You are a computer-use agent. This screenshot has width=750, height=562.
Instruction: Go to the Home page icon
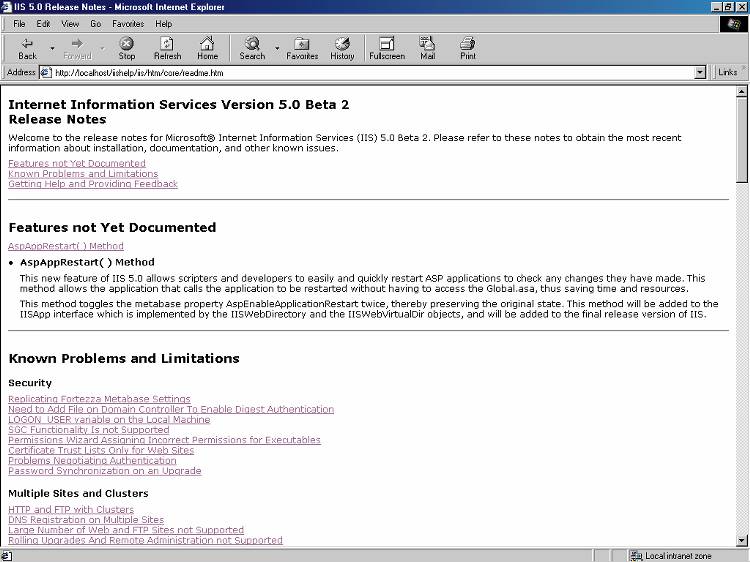coord(207,48)
